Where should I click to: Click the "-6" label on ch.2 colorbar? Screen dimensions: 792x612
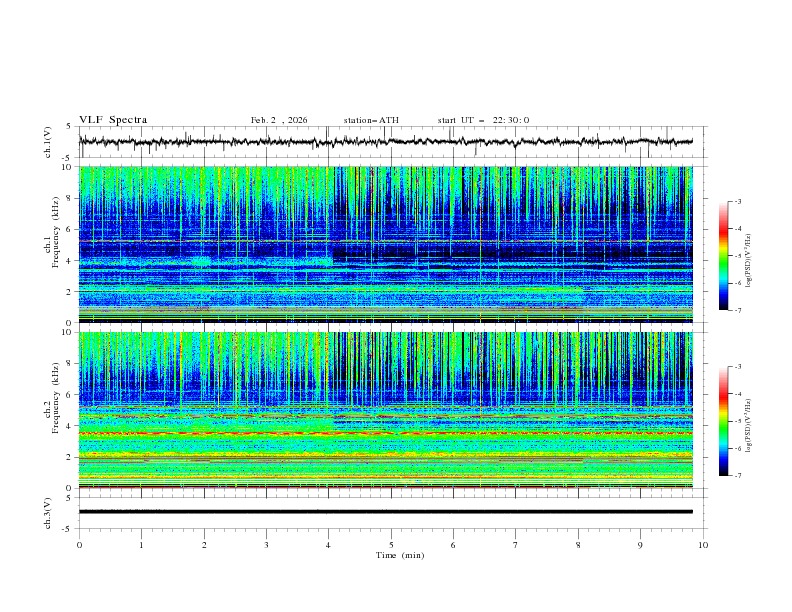(x=738, y=448)
